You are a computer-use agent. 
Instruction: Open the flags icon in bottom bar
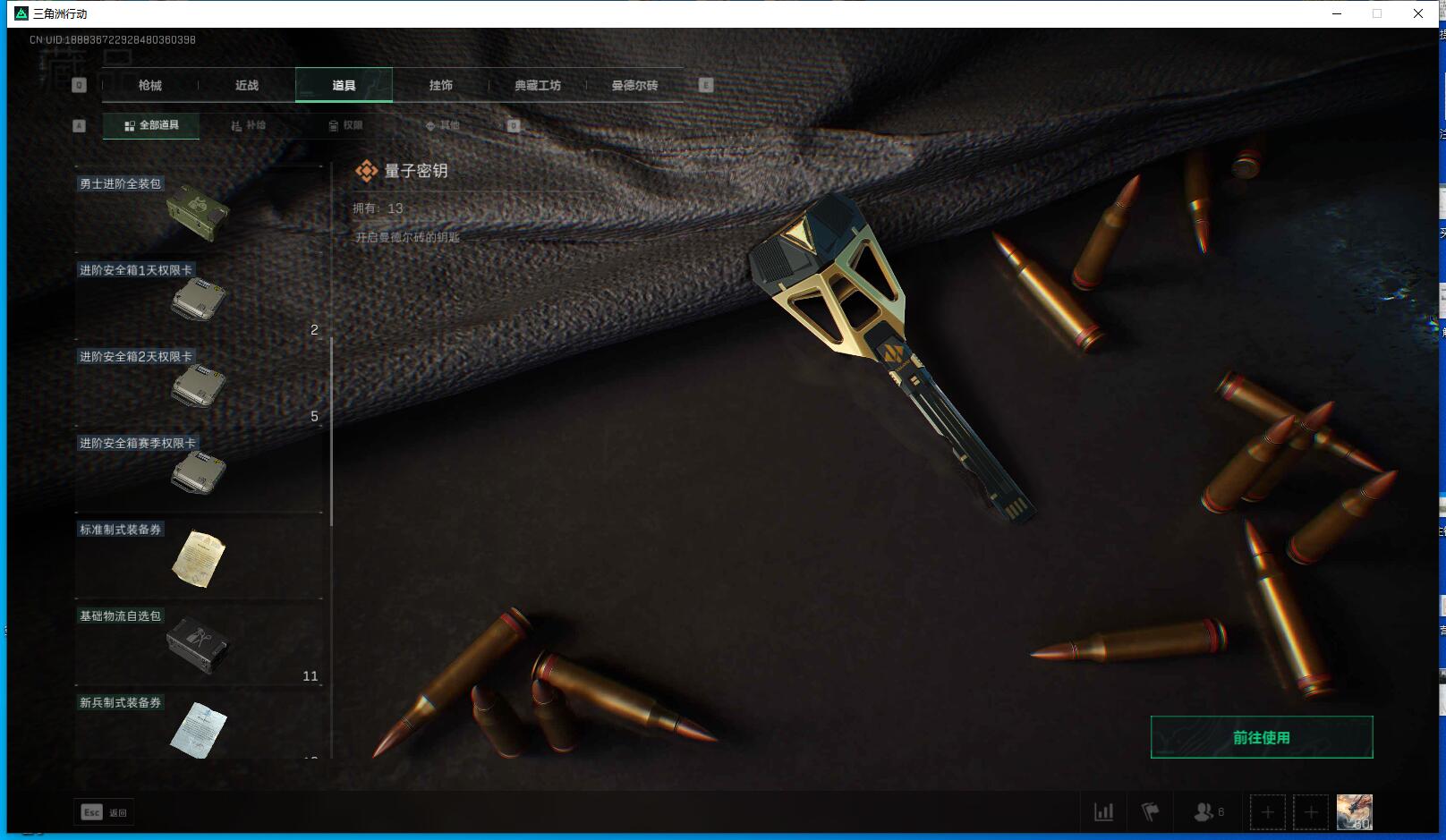tap(1151, 812)
